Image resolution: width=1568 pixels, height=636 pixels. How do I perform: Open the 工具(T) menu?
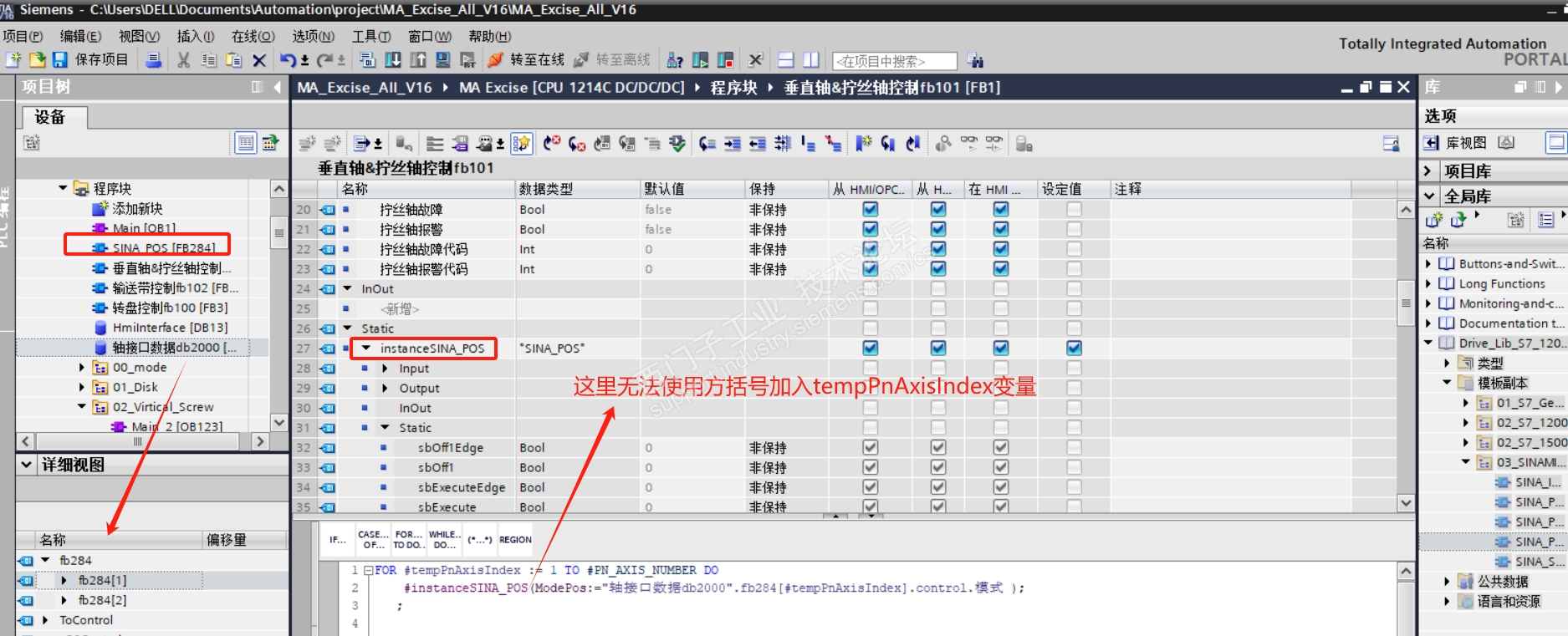[x=372, y=37]
